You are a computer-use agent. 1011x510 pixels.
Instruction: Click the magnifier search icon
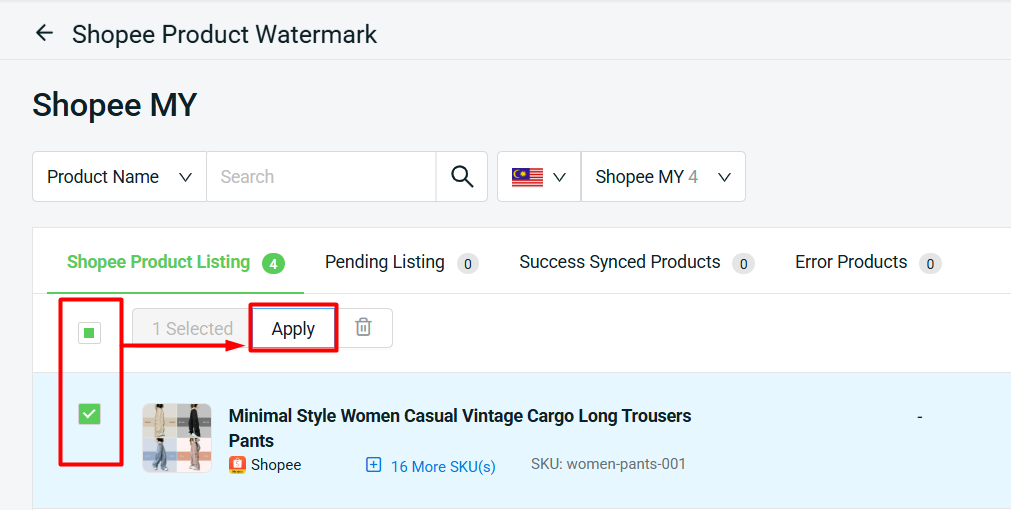[462, 177]
